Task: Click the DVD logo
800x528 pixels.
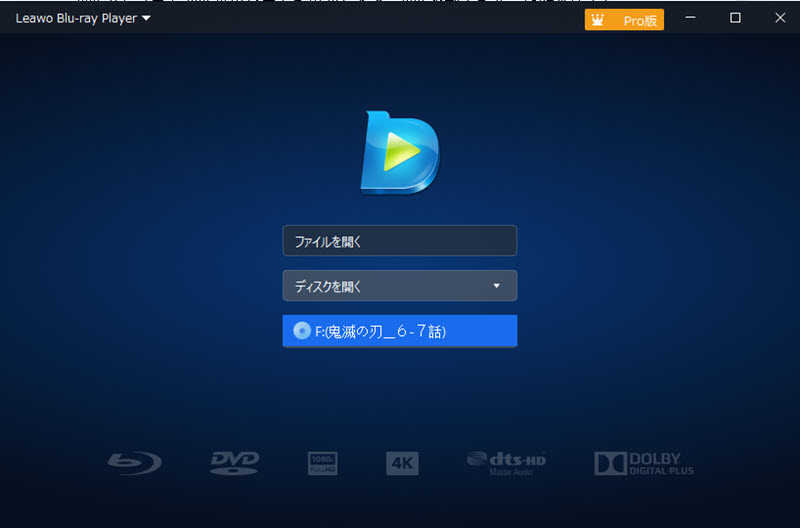Action: (x=235, y=462)
